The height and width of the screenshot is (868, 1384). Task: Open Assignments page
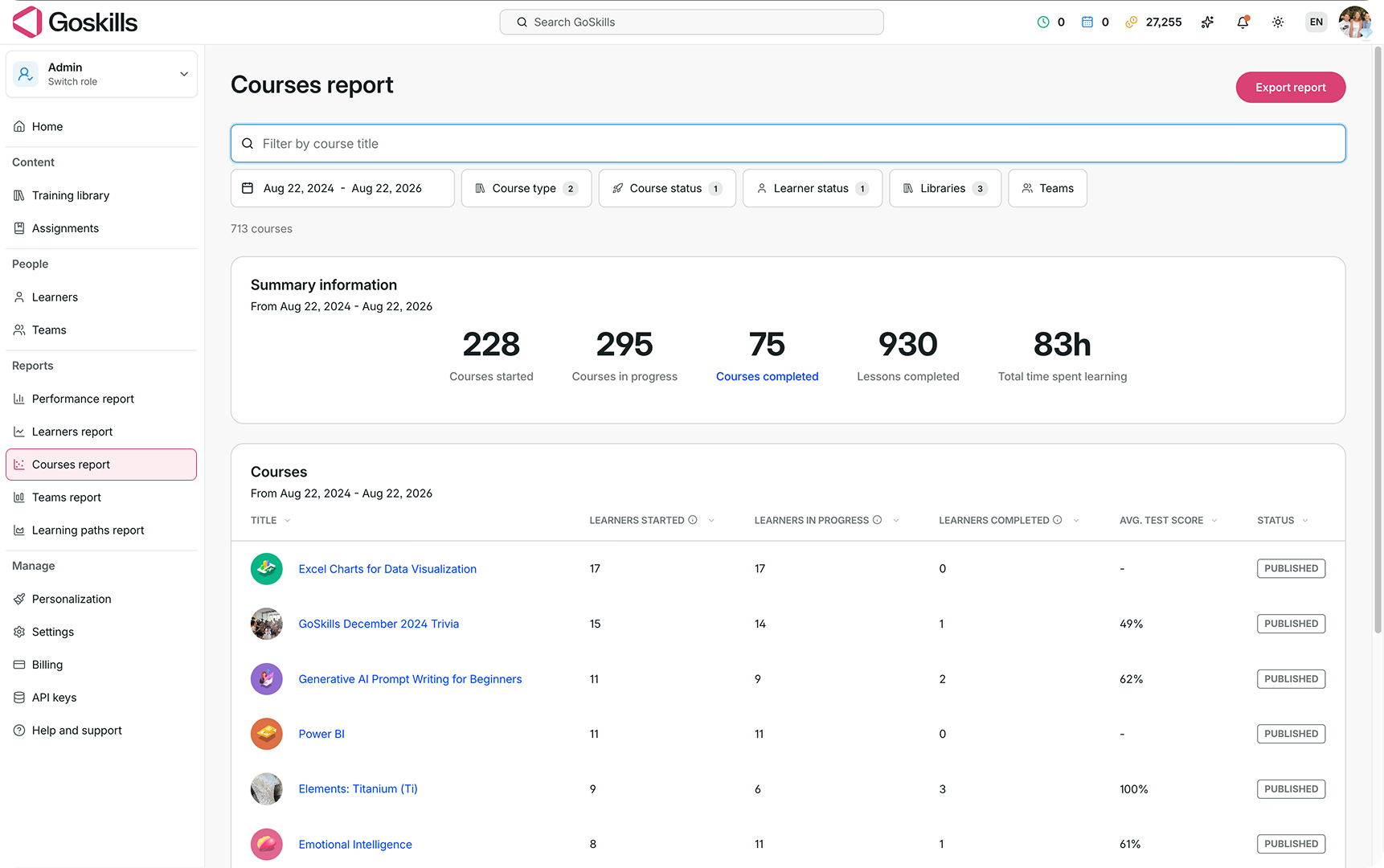pyautogui.click(x=101, y=228)
